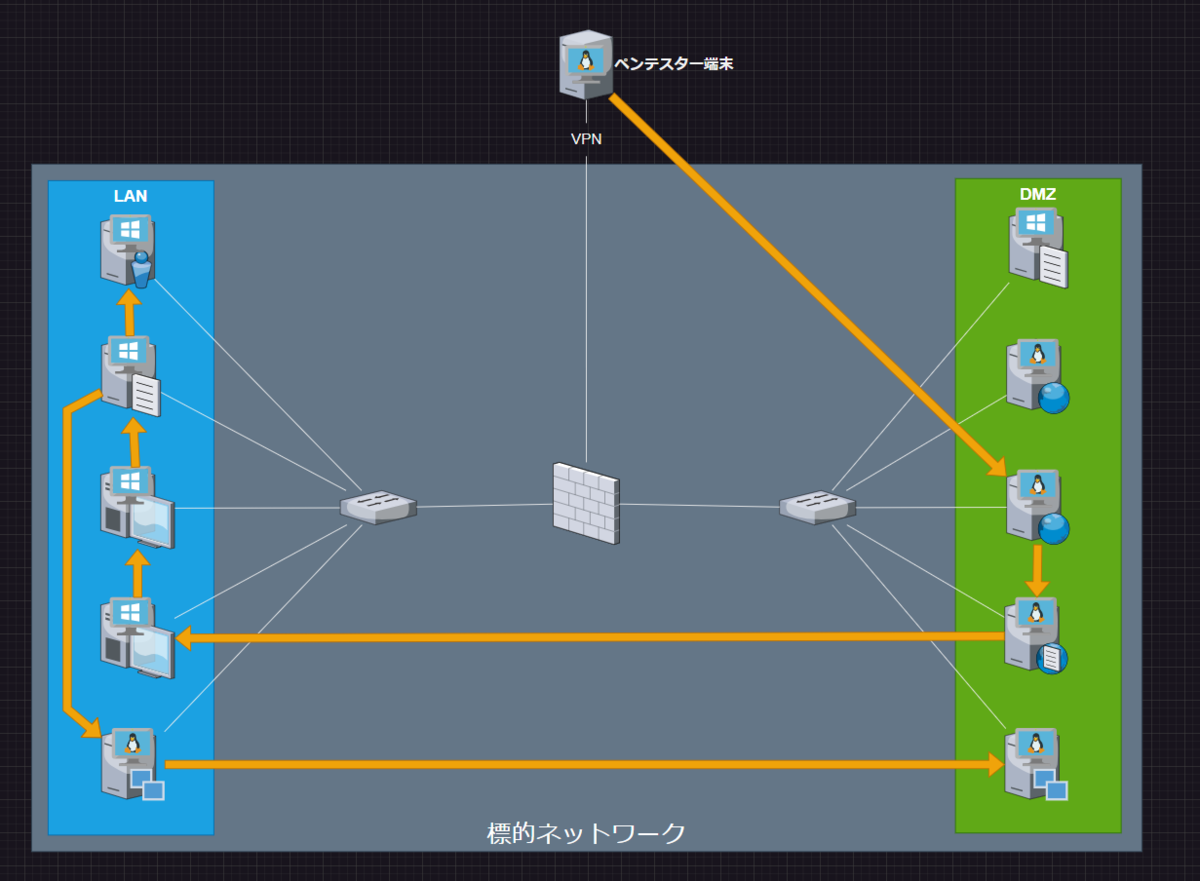Select the LAN Windows desktop receiving the DMZ arrow
This screenshot has width=1200, height=881.
coord(138,638)
